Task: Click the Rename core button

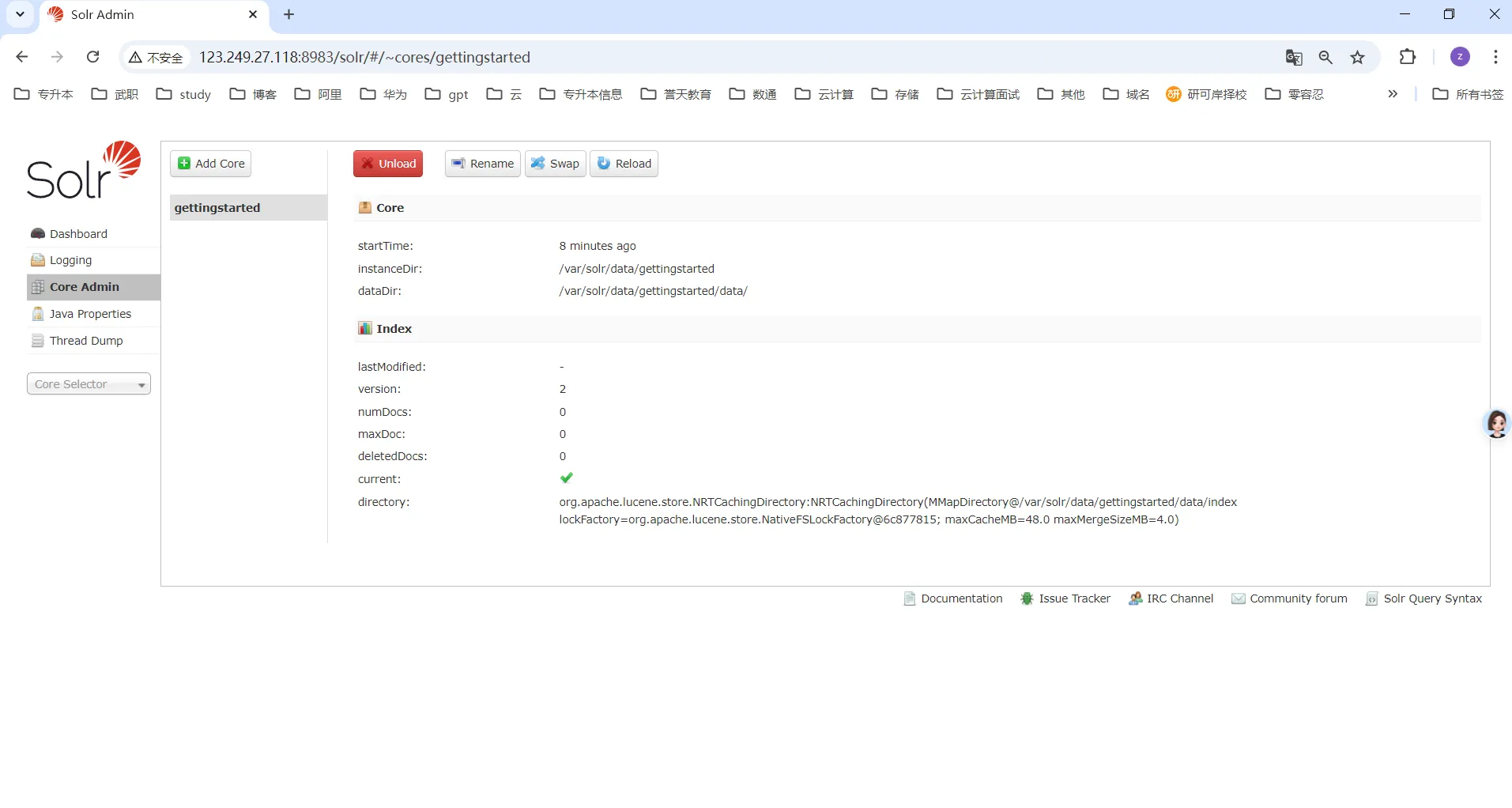Action: [x=482, y=164]
